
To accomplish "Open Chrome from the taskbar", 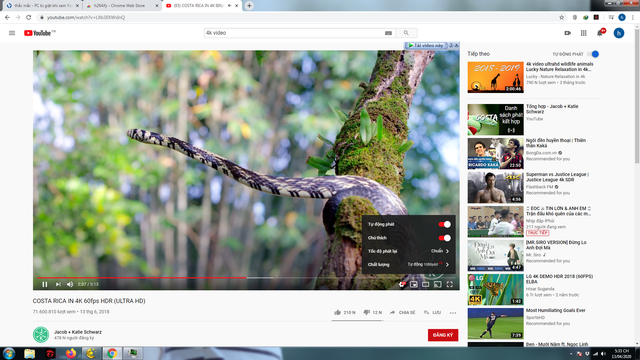I will 112,353.
